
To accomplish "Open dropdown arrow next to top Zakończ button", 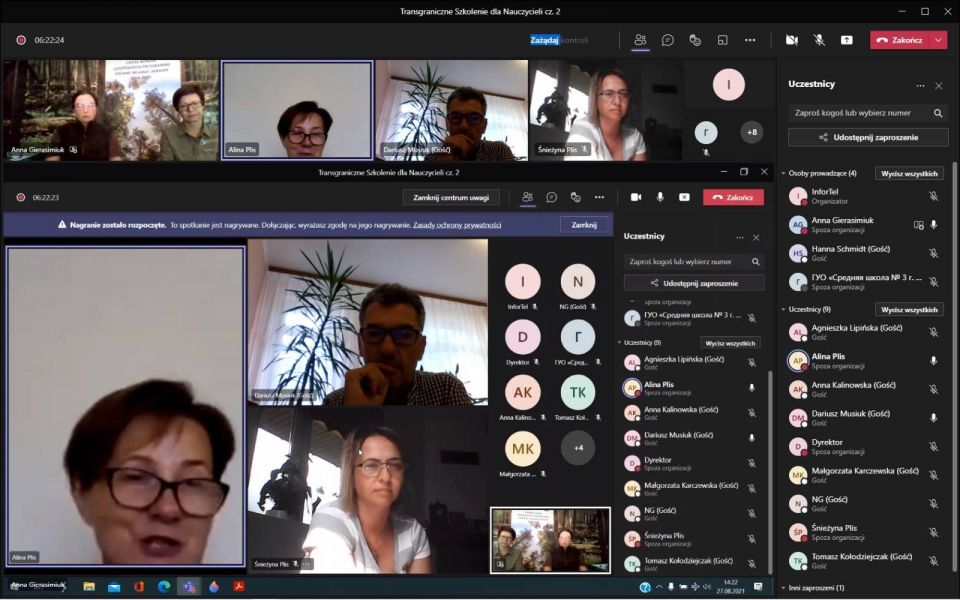I will click(939, 40).
